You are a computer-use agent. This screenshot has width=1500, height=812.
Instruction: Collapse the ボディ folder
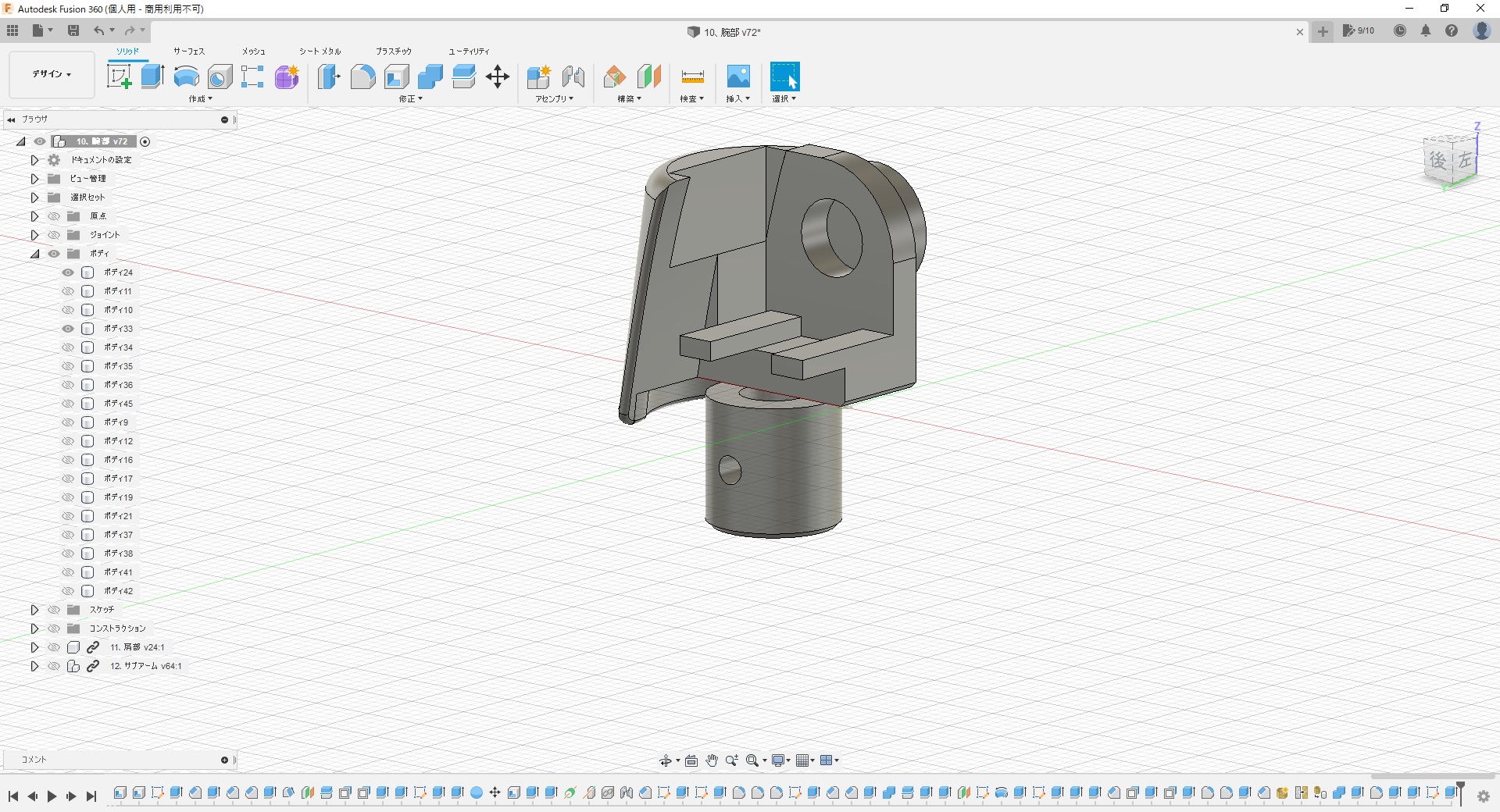coord(34,254)
